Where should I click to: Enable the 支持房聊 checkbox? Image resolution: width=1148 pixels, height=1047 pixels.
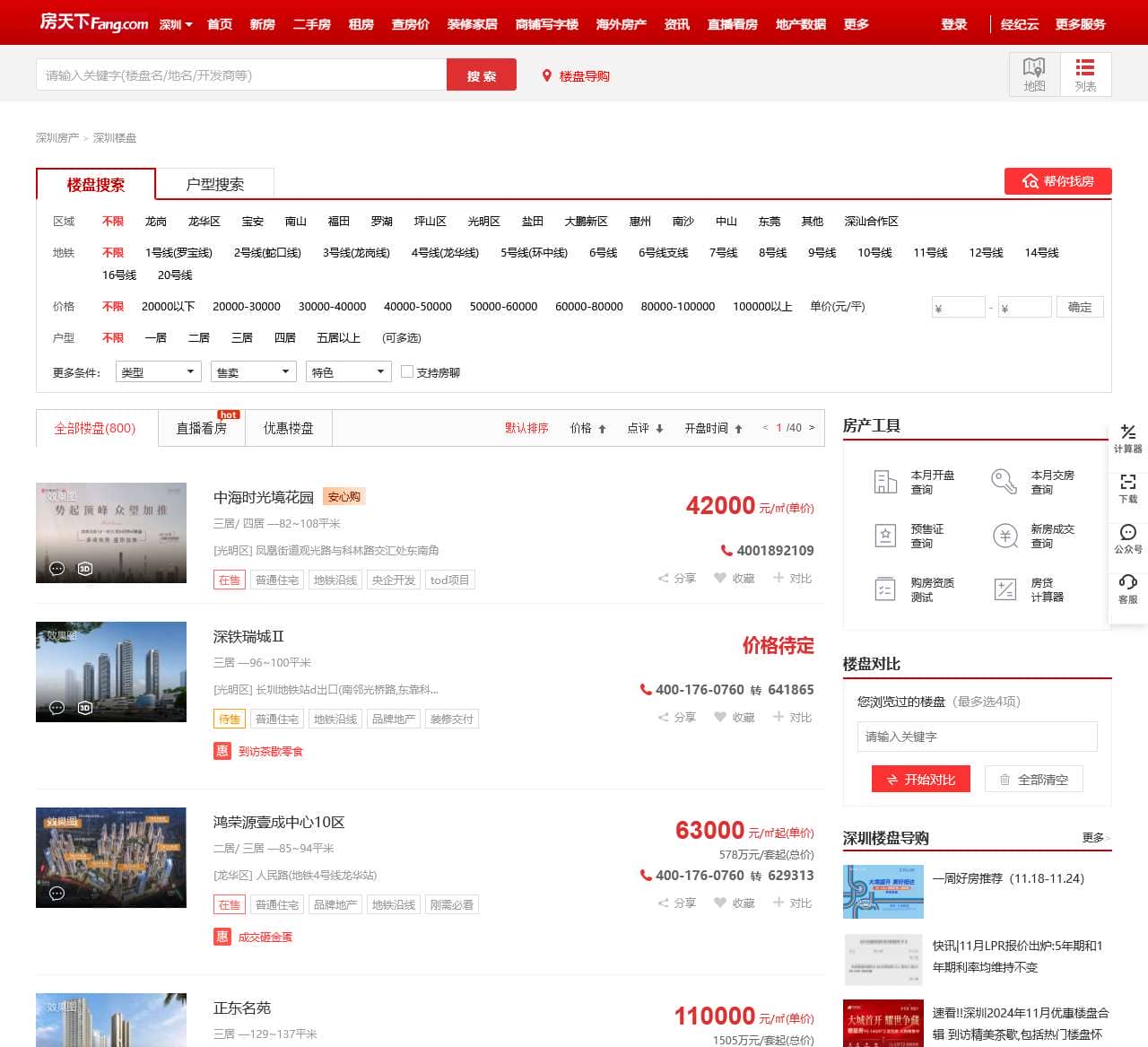pyautogui.click(x=407, y=371)
